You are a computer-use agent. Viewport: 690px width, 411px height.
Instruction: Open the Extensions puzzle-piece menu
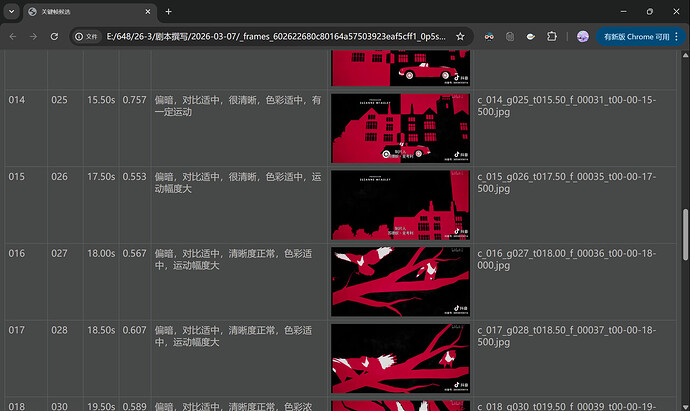(551, 36)
